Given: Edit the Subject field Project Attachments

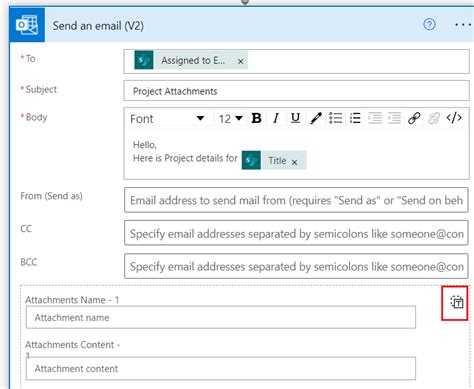Looking at the screenshot, I should coord(296,91).
